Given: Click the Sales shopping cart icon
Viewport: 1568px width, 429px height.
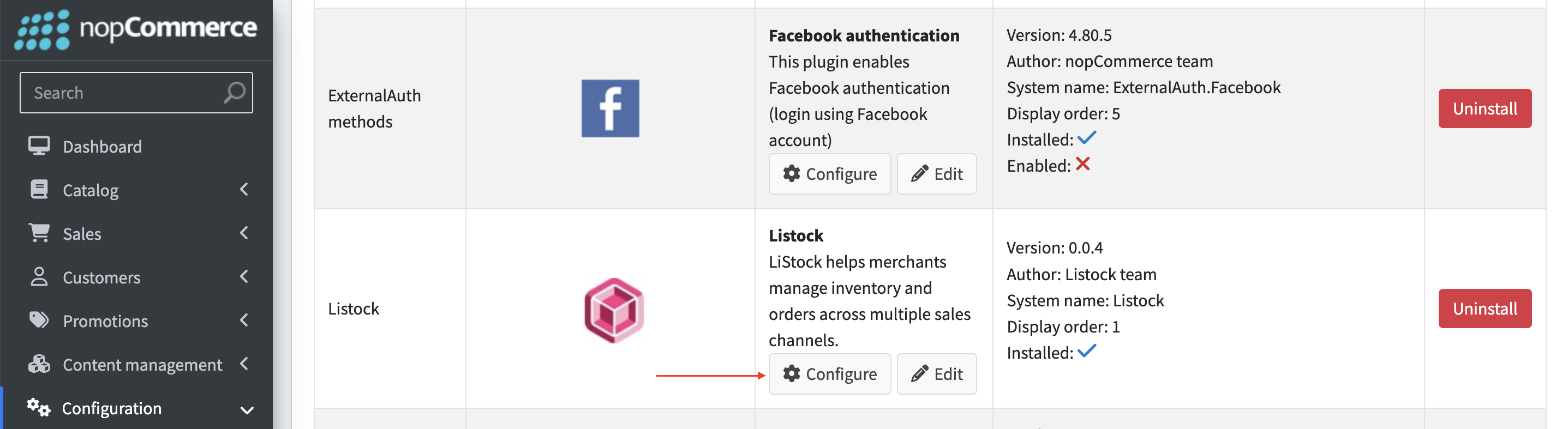Looking at the screenshot, I should (39, 233).
